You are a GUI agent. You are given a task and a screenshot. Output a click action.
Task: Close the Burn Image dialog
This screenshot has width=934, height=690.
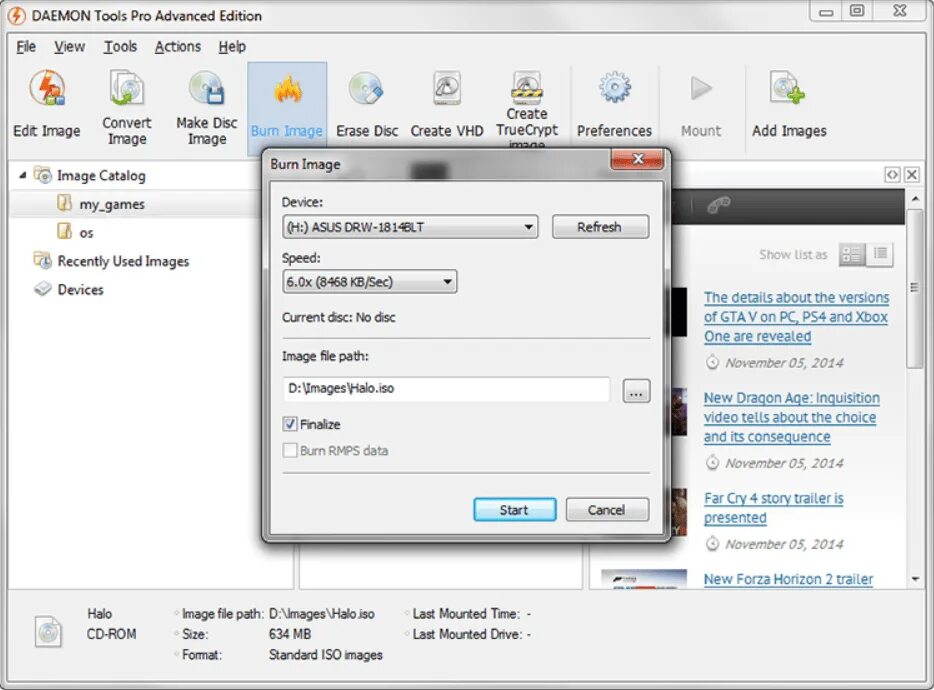point(637,159)
